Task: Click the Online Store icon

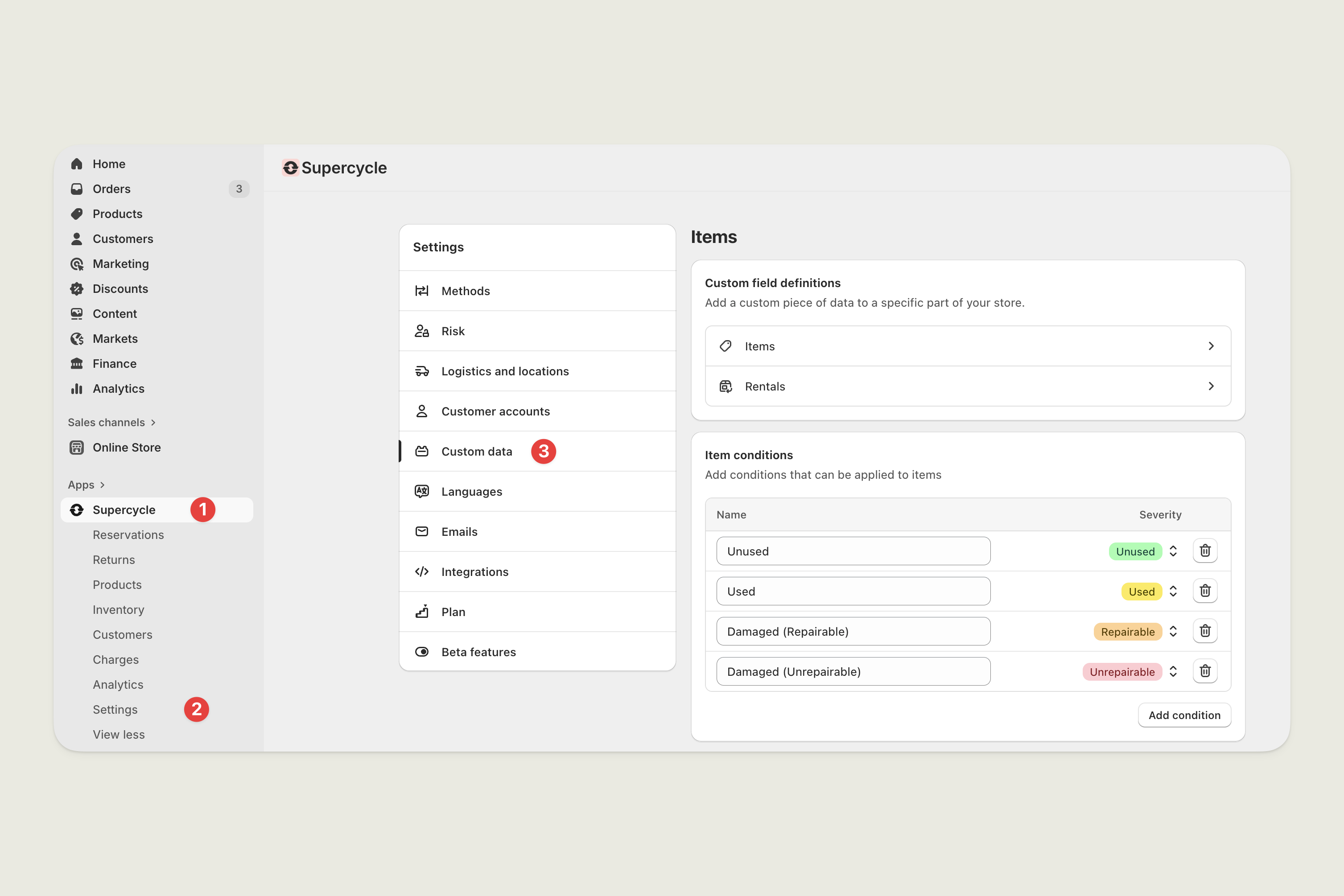Action: [x=77, y=448]
